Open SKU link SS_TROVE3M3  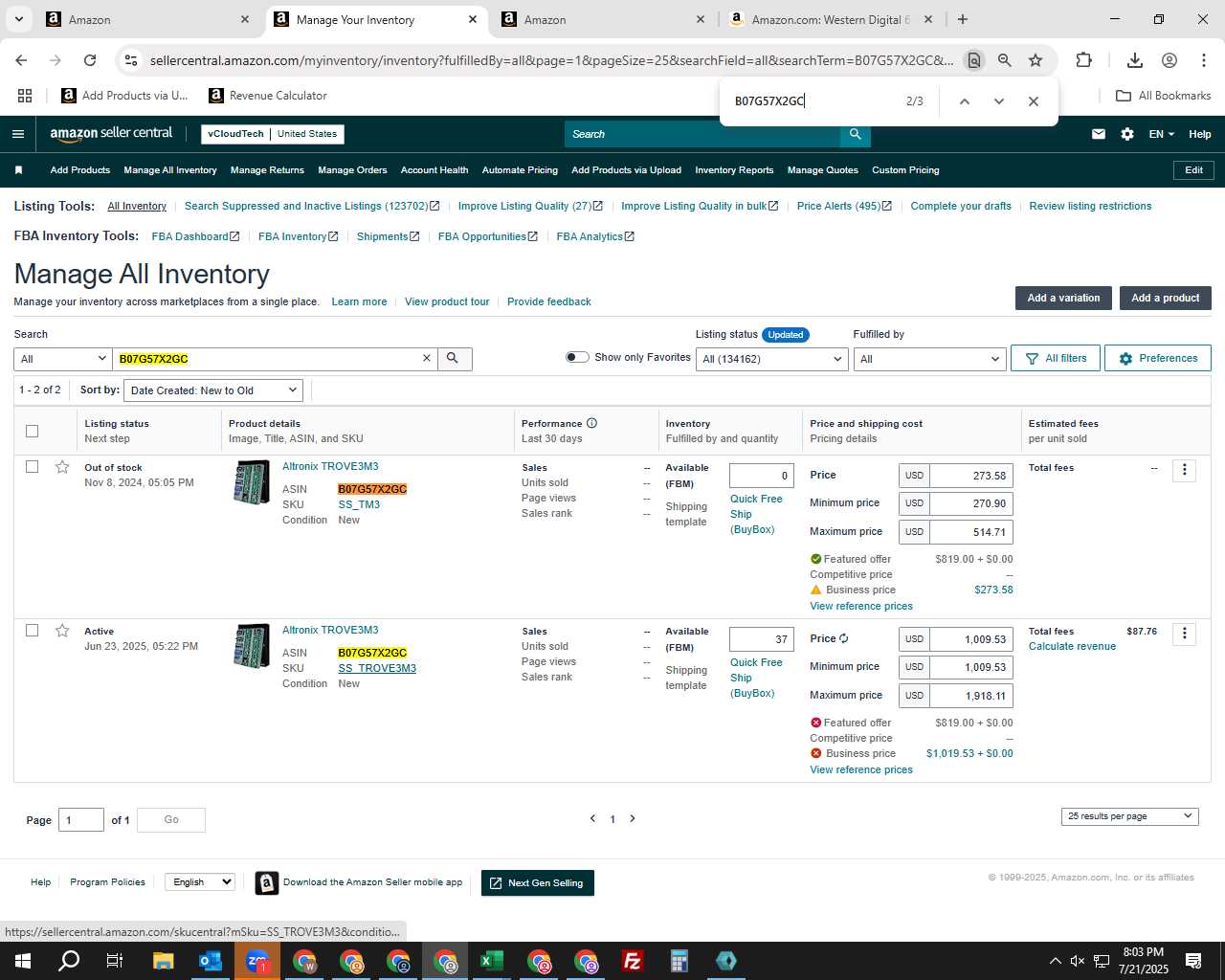(x=377, y=668)
